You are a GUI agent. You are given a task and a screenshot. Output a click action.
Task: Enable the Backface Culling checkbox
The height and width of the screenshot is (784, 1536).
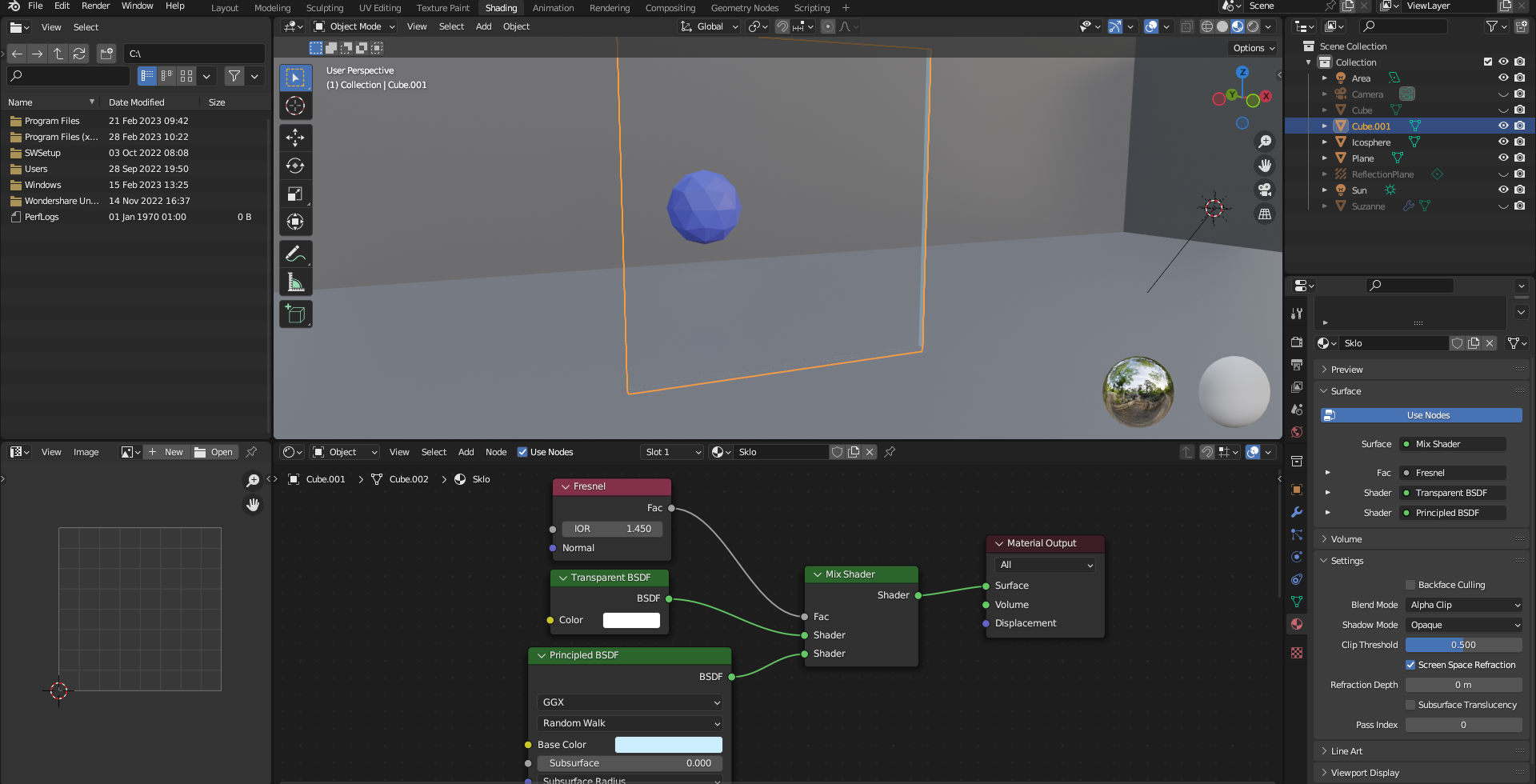pyautogui.click(x=1410, y=585)
